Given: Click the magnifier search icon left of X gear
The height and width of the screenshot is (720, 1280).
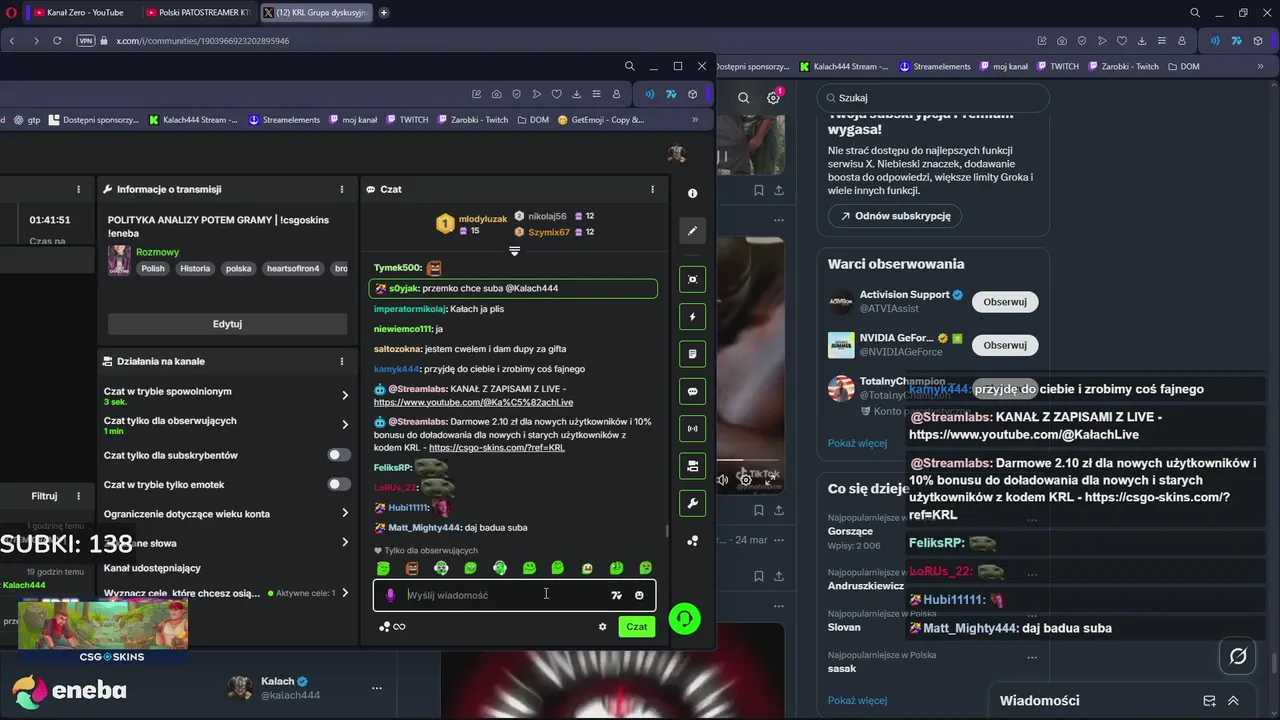Looking at the screenshot, I should click(743, 97).
